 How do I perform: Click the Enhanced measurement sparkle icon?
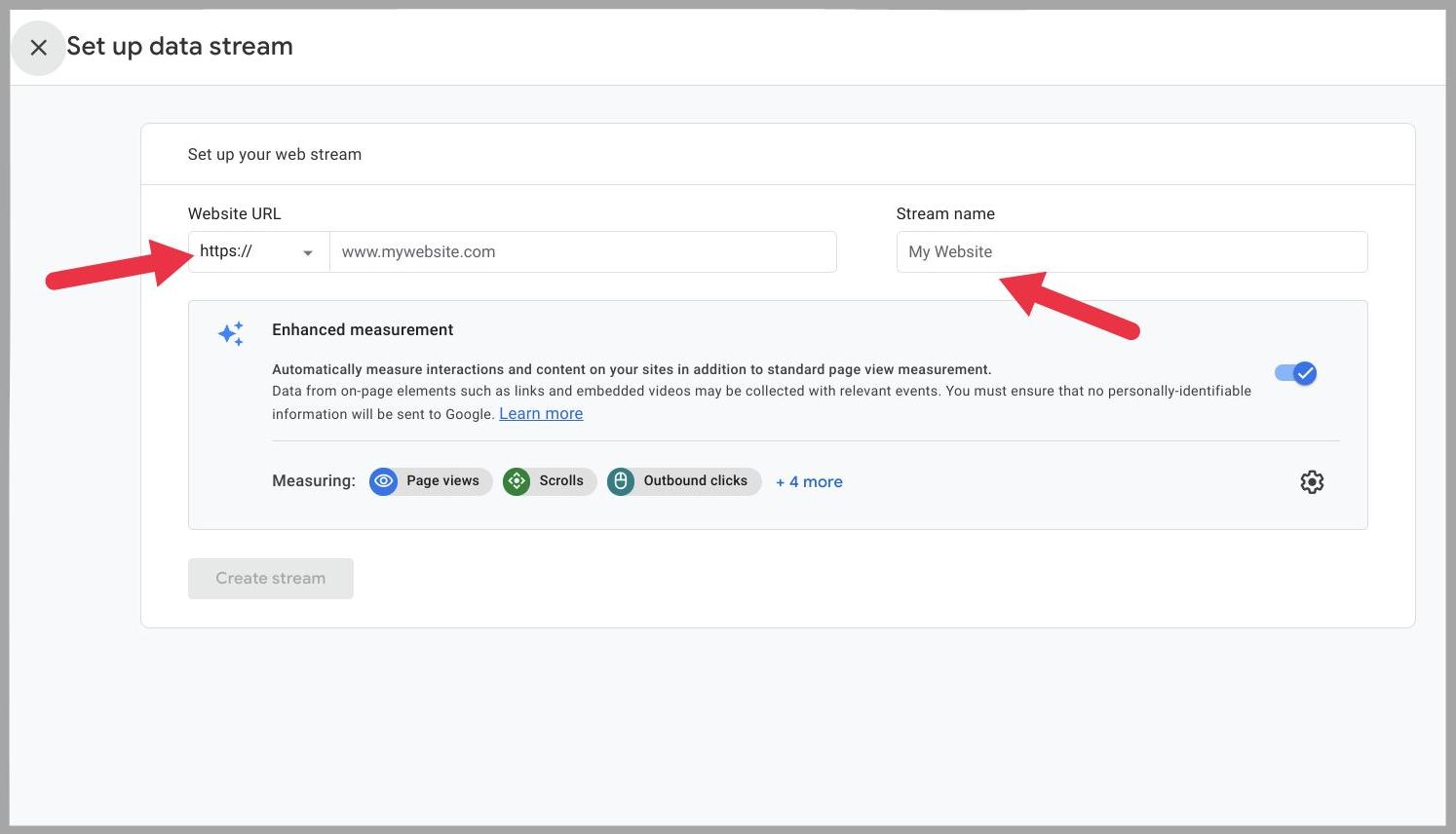point(231,333)
